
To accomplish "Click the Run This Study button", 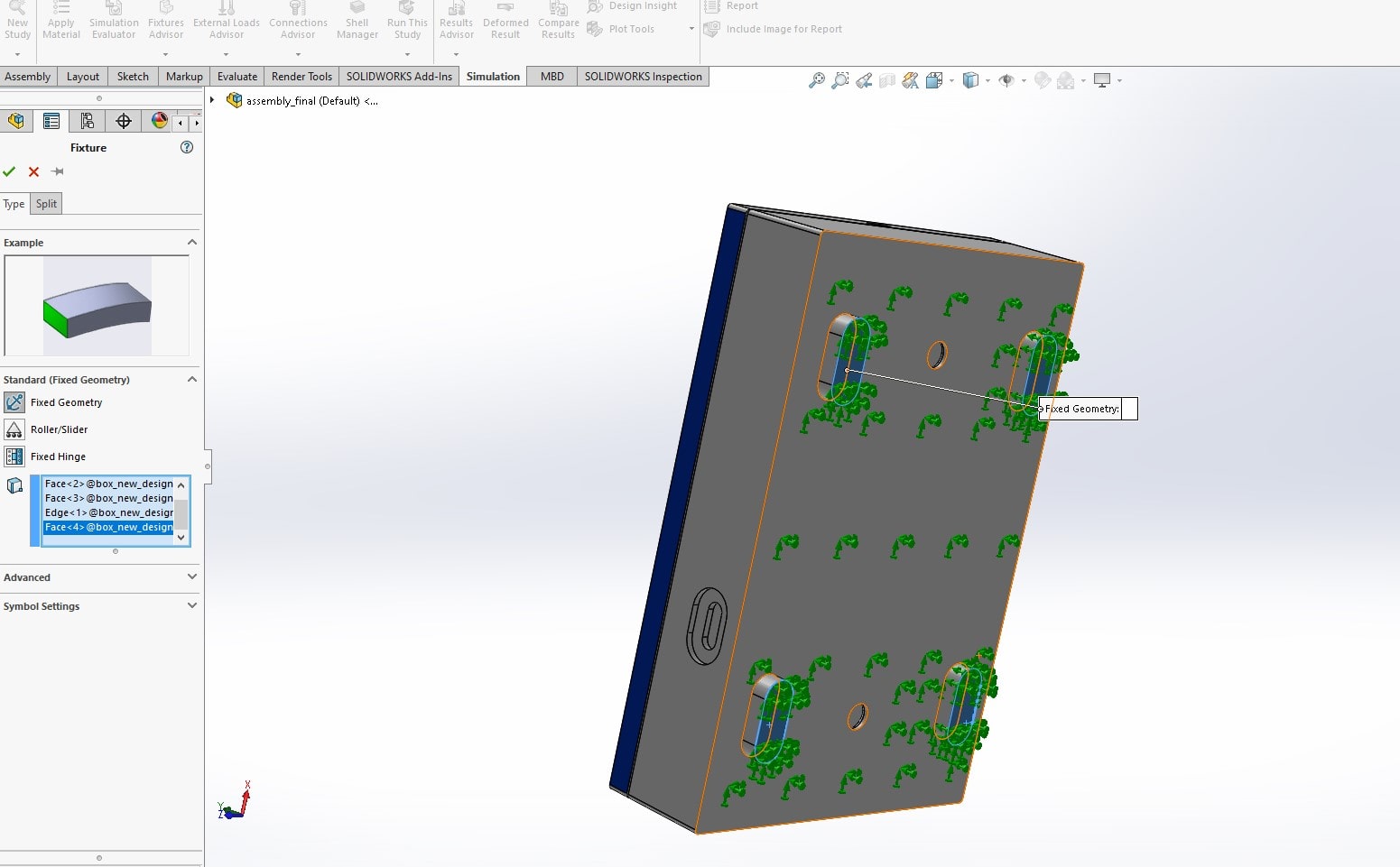I will coord(407,21).
